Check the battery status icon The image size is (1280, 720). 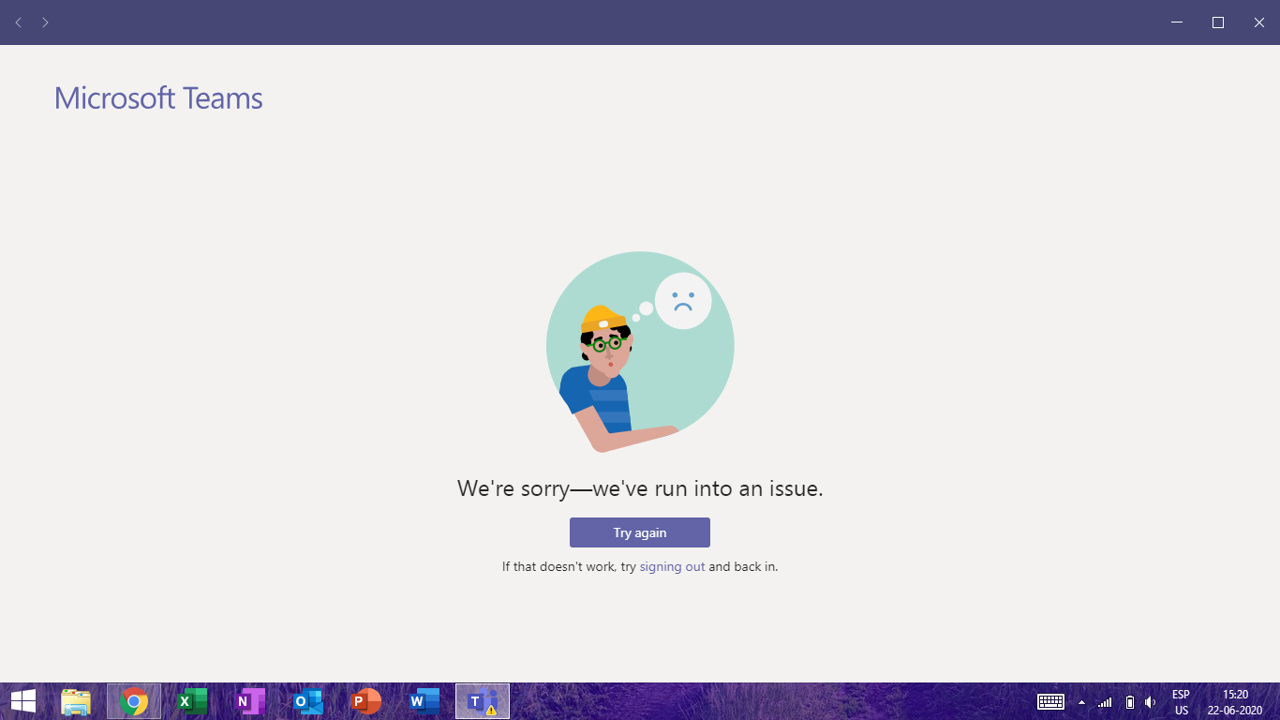1130,702
